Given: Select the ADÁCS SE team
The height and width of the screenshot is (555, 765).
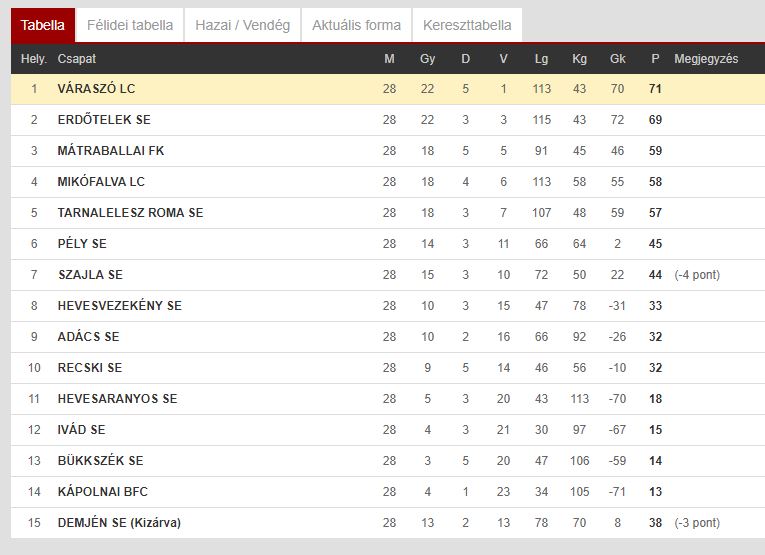Looking at the screenshot, I should coord(88,337).
